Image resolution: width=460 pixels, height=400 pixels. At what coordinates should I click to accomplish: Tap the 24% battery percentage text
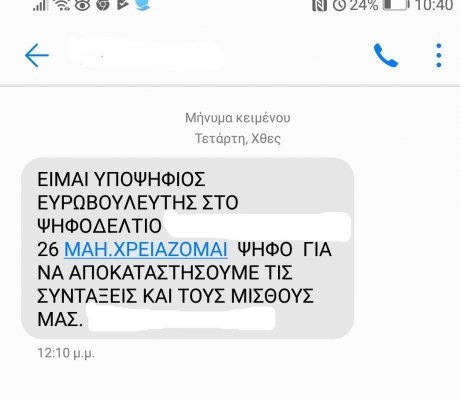tap(364, 5)
